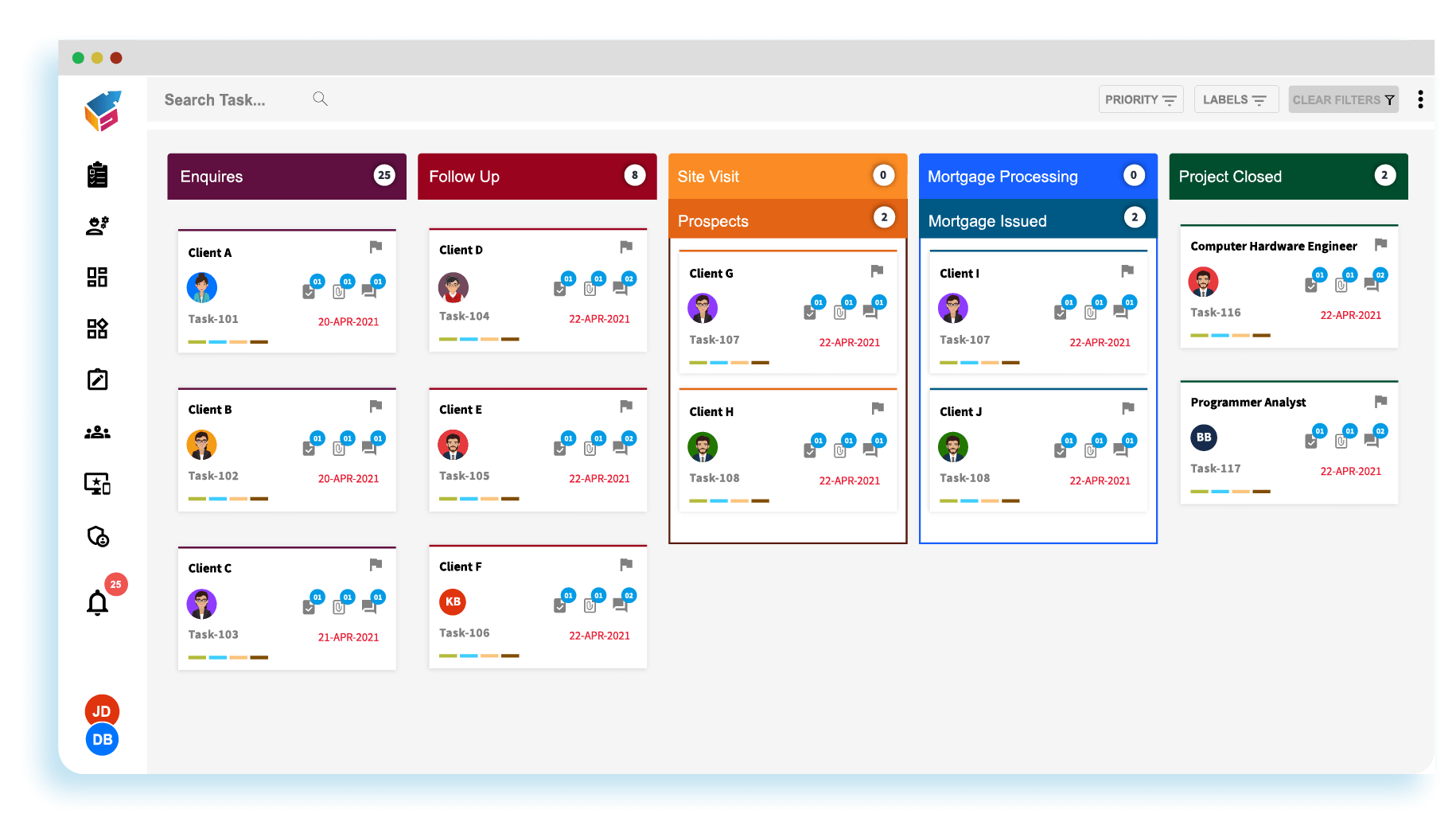Select the Enquires column header
The image size is (1456, 825).
286,177
